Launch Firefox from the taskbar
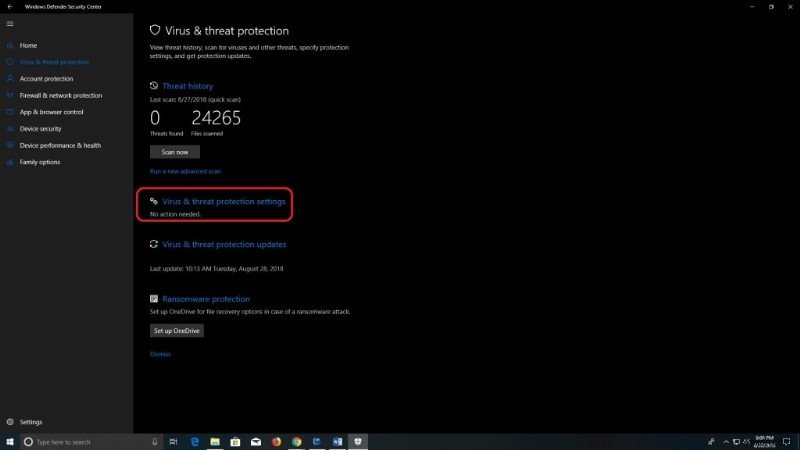Image resolution: width=800 pixels, height=450 pixels. tap(276, 442)
